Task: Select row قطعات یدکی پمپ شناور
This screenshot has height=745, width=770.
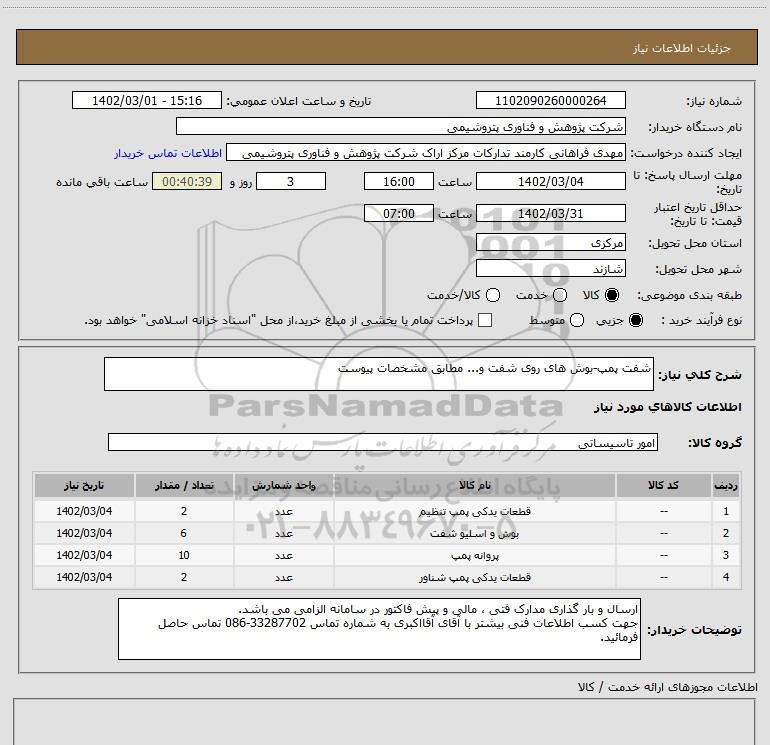Action: pyautogui.click(x=387, y=577)
